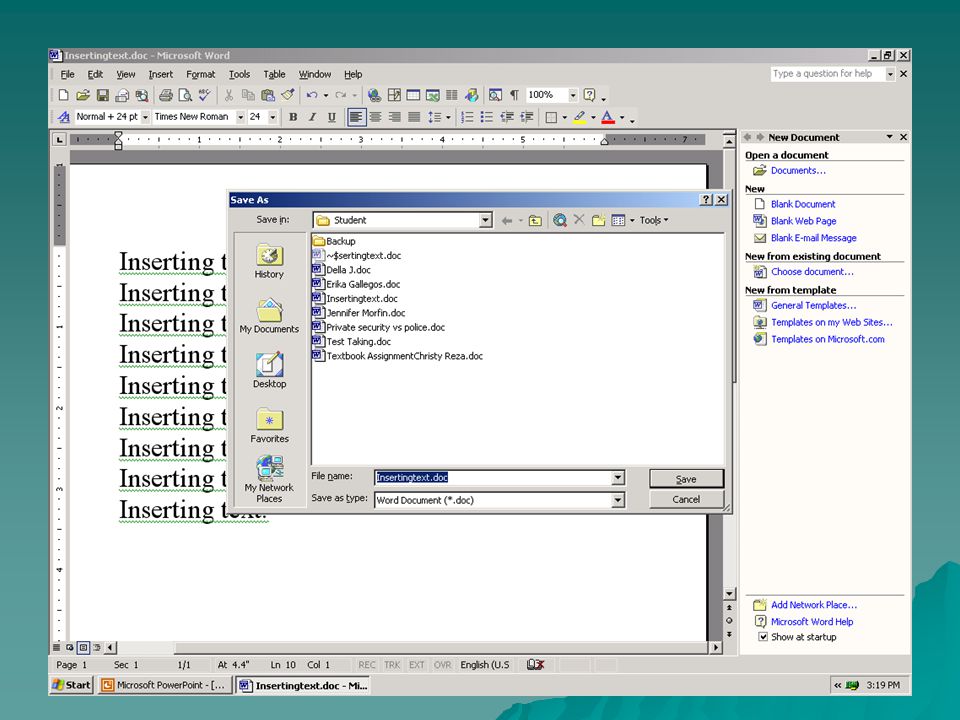Open Print Preview from the toolbar

(185, 95)
